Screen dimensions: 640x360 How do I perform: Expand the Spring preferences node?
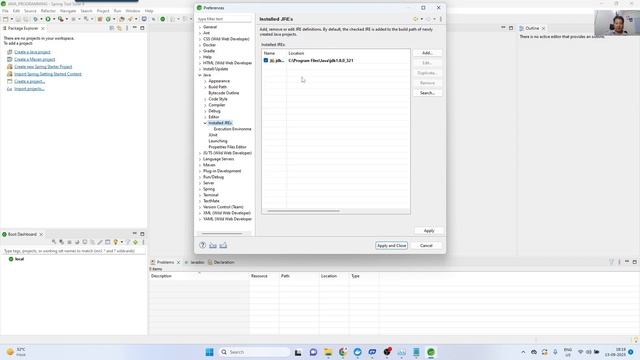coord(200,189)
